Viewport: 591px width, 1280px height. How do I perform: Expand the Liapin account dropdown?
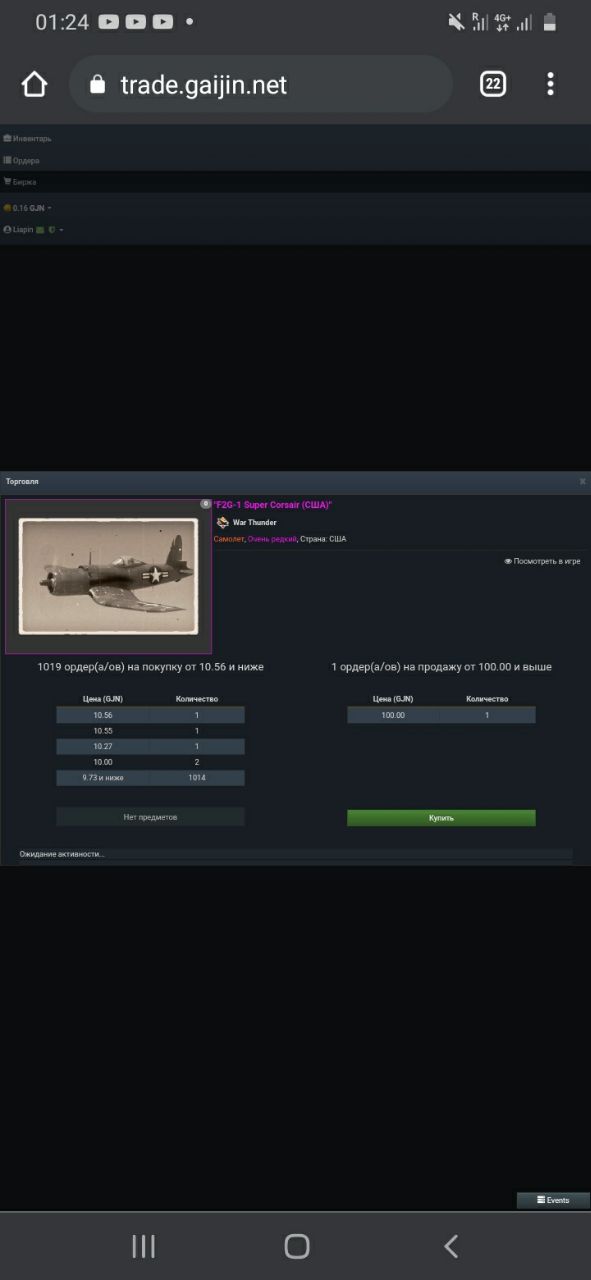coord(34,230)
